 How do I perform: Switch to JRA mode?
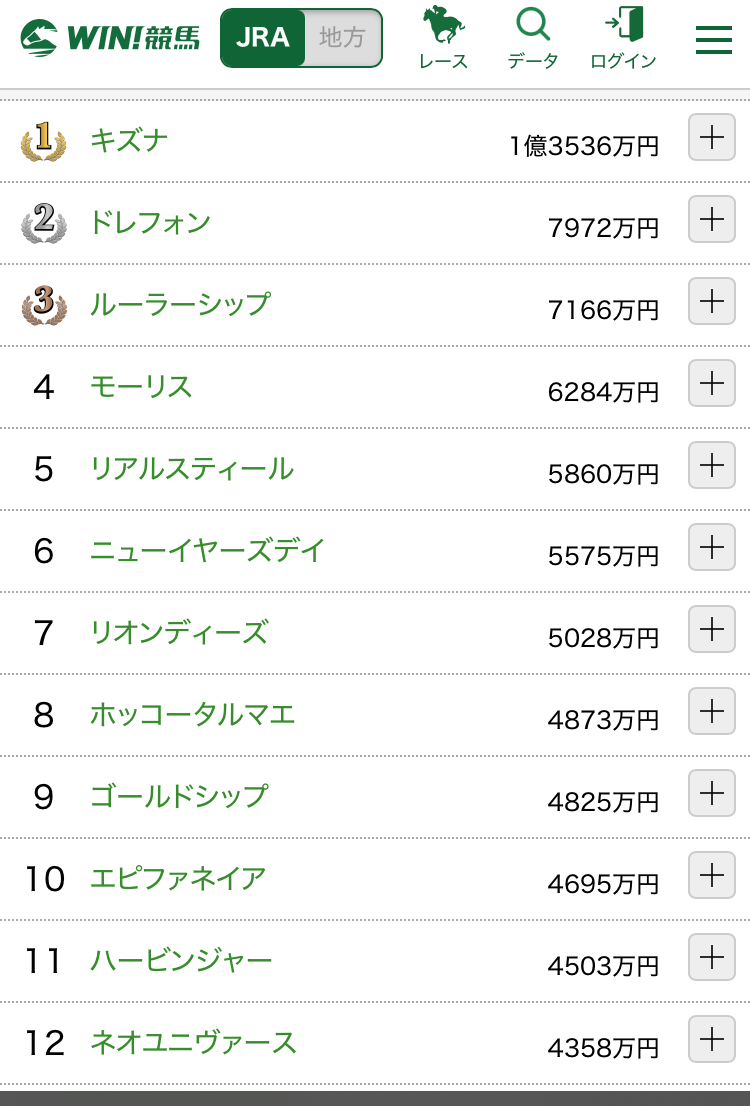pos(263,38)
